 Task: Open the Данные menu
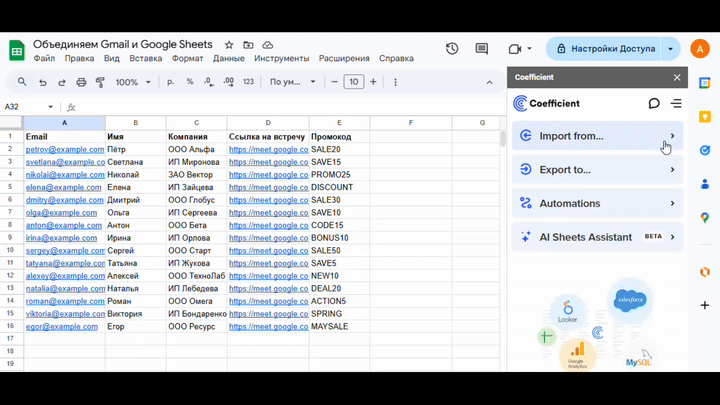[x=229, y=58]
